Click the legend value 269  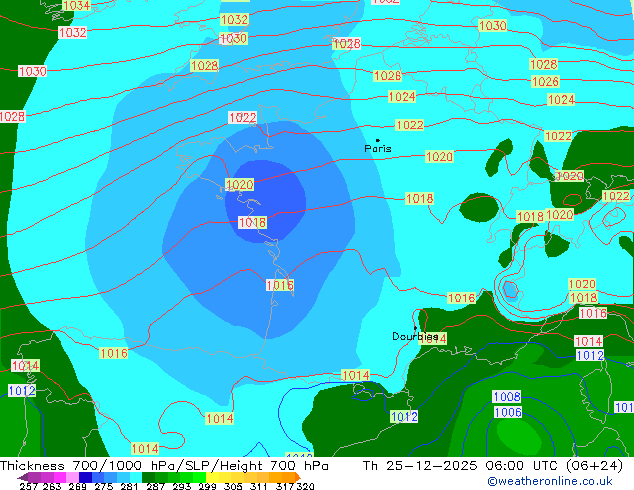[78, 486]
